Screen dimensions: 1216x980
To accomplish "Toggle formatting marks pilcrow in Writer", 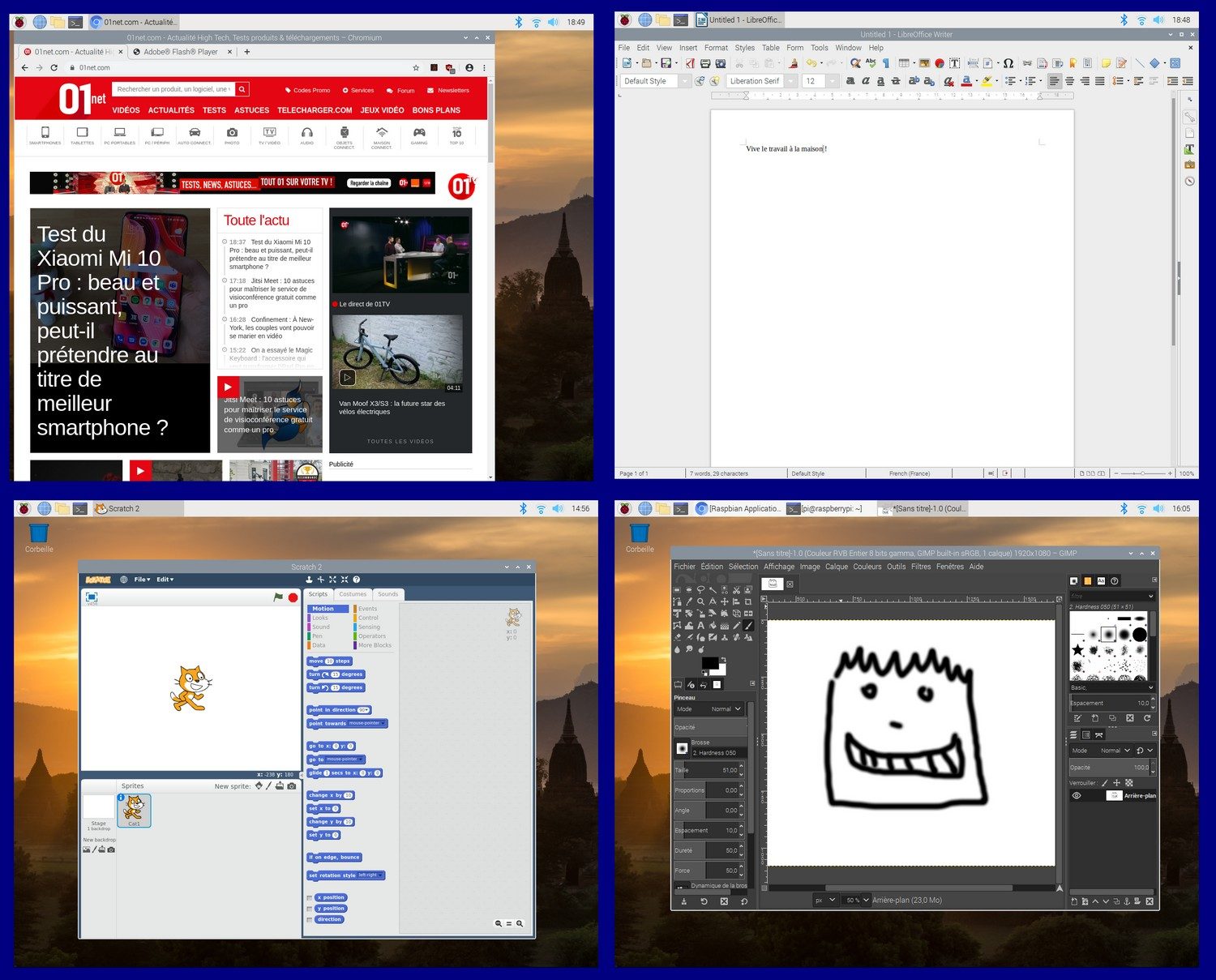I will 885,63.
